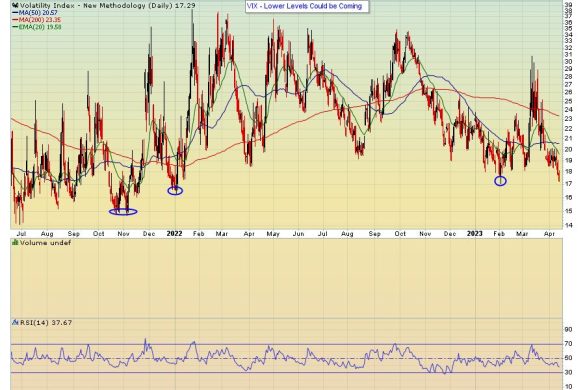Screen dimensions: 585x390
Task: Click the RSI(14) indicator line icon
Action: coord(15,322)
